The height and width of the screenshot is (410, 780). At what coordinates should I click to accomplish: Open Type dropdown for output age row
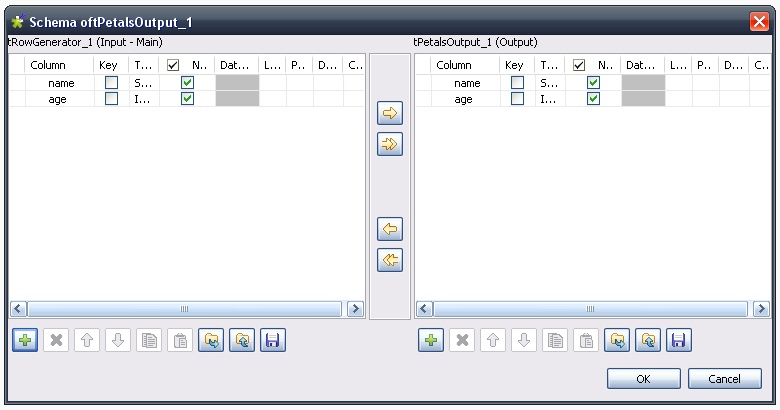[x=549, y=99]
